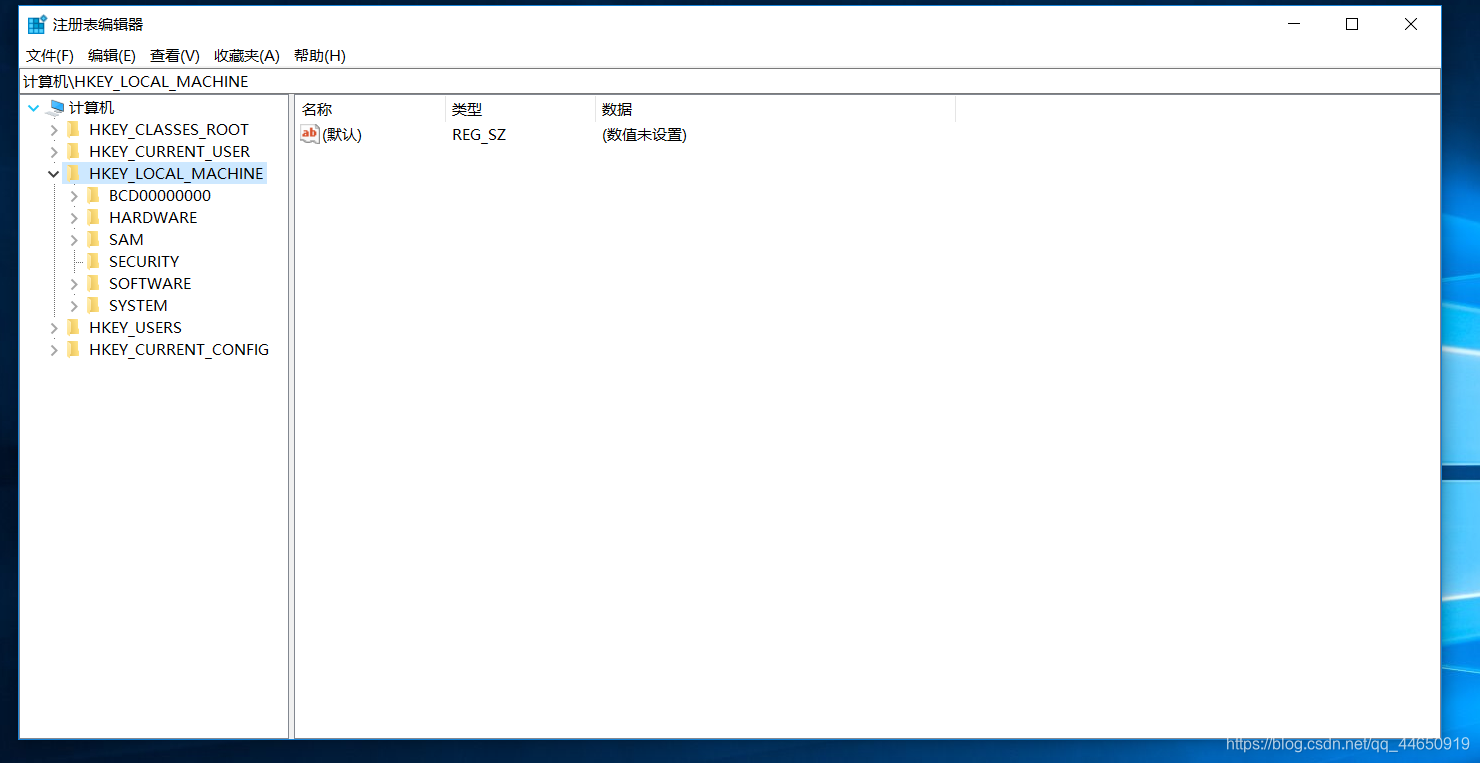The image size is (1480, 763).
Task: Select the BCD00000000 key label
Action: pyautogui.click(x=160, y=196)
